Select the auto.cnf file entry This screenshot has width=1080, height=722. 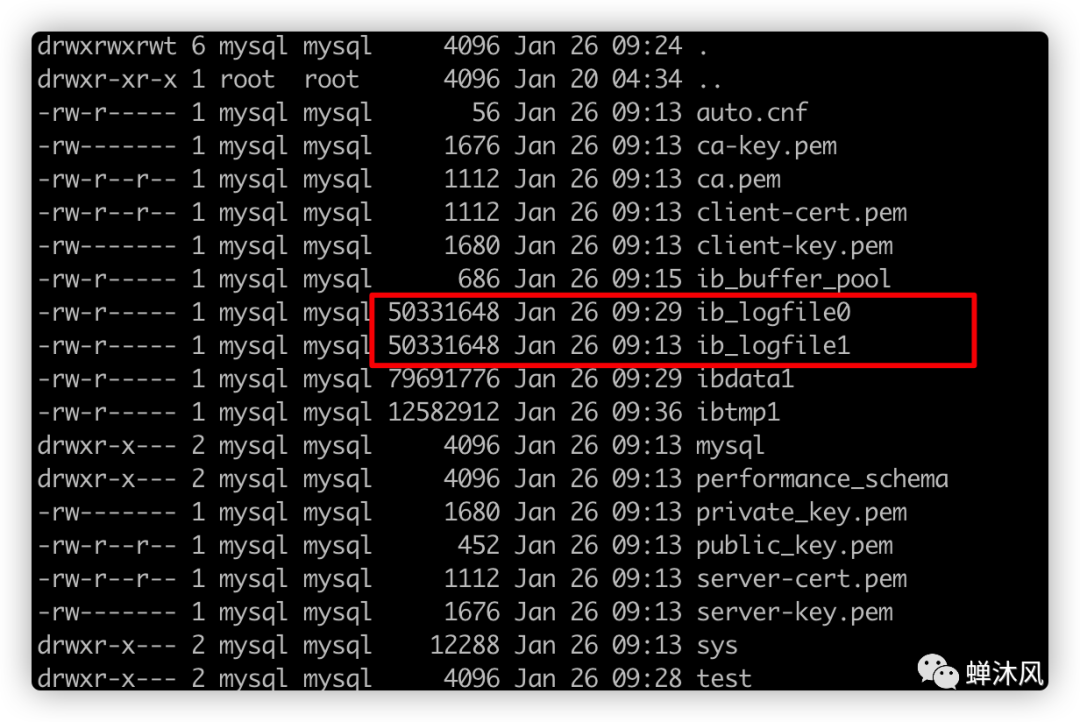coord(752,113)
